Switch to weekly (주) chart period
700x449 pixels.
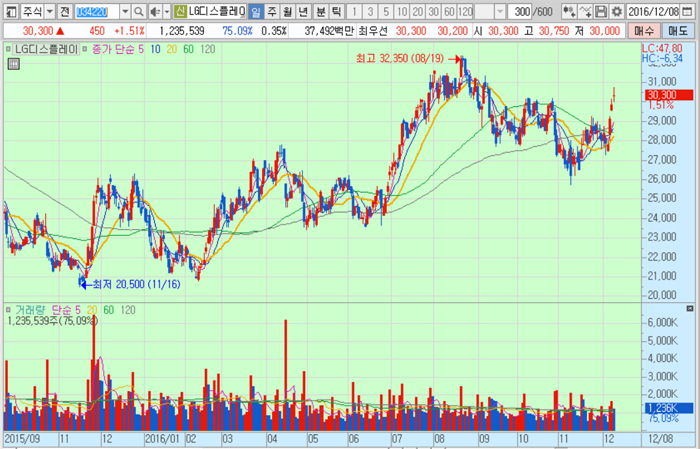(x=272, y=10)
